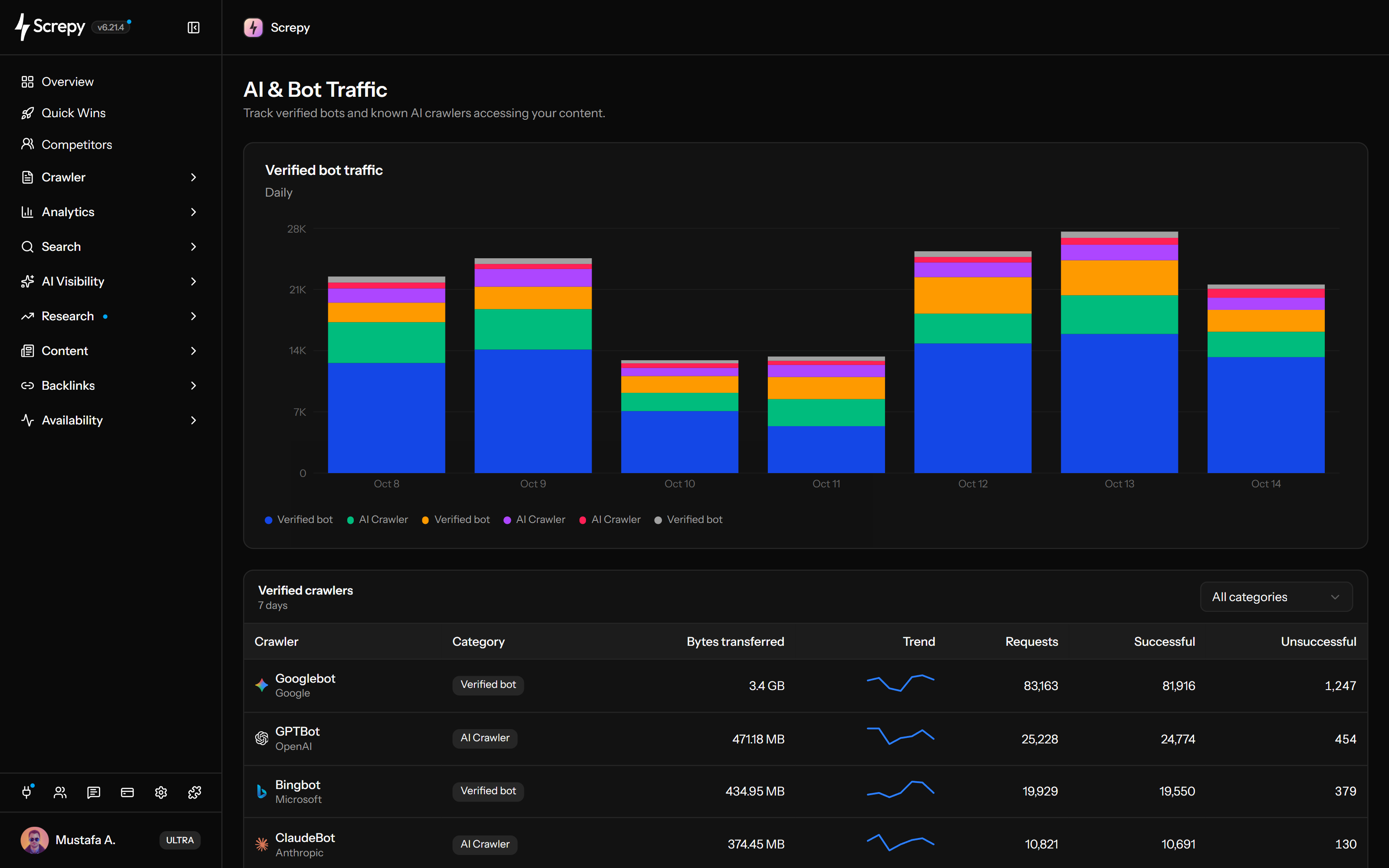Open the team members icon
Image resolution: width=1389 pixels, height=868 pixels.
[60, 793]
